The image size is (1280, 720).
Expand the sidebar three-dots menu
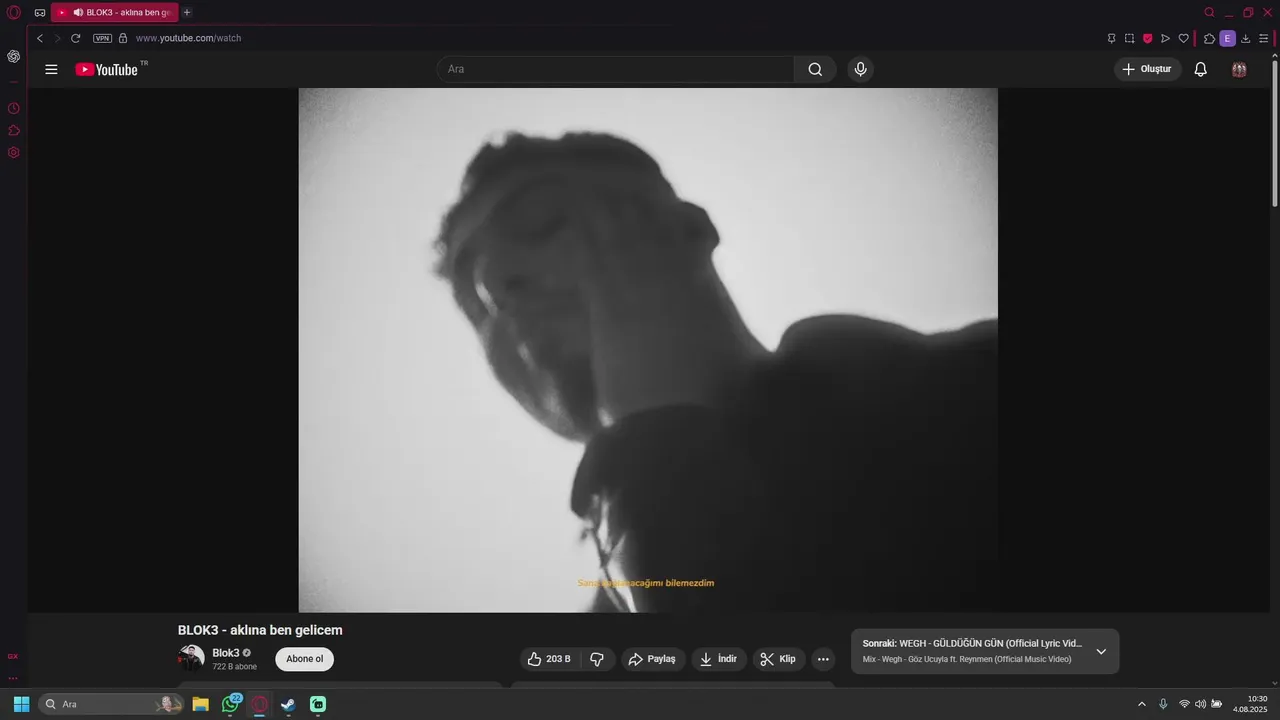[13, 678]
